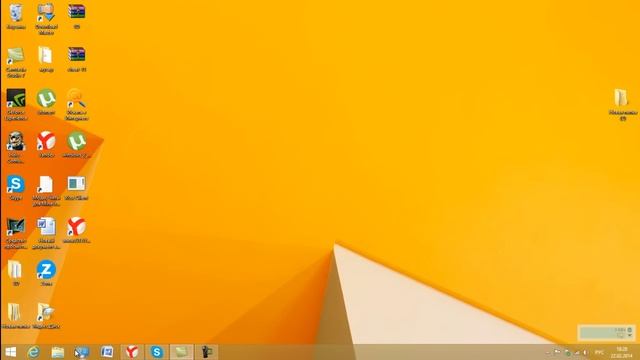Open the network status tray icon

[576, 353]
